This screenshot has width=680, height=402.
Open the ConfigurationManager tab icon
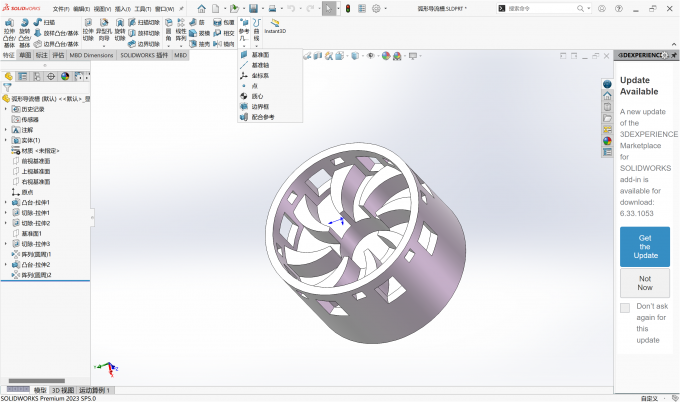pos(37,76)
